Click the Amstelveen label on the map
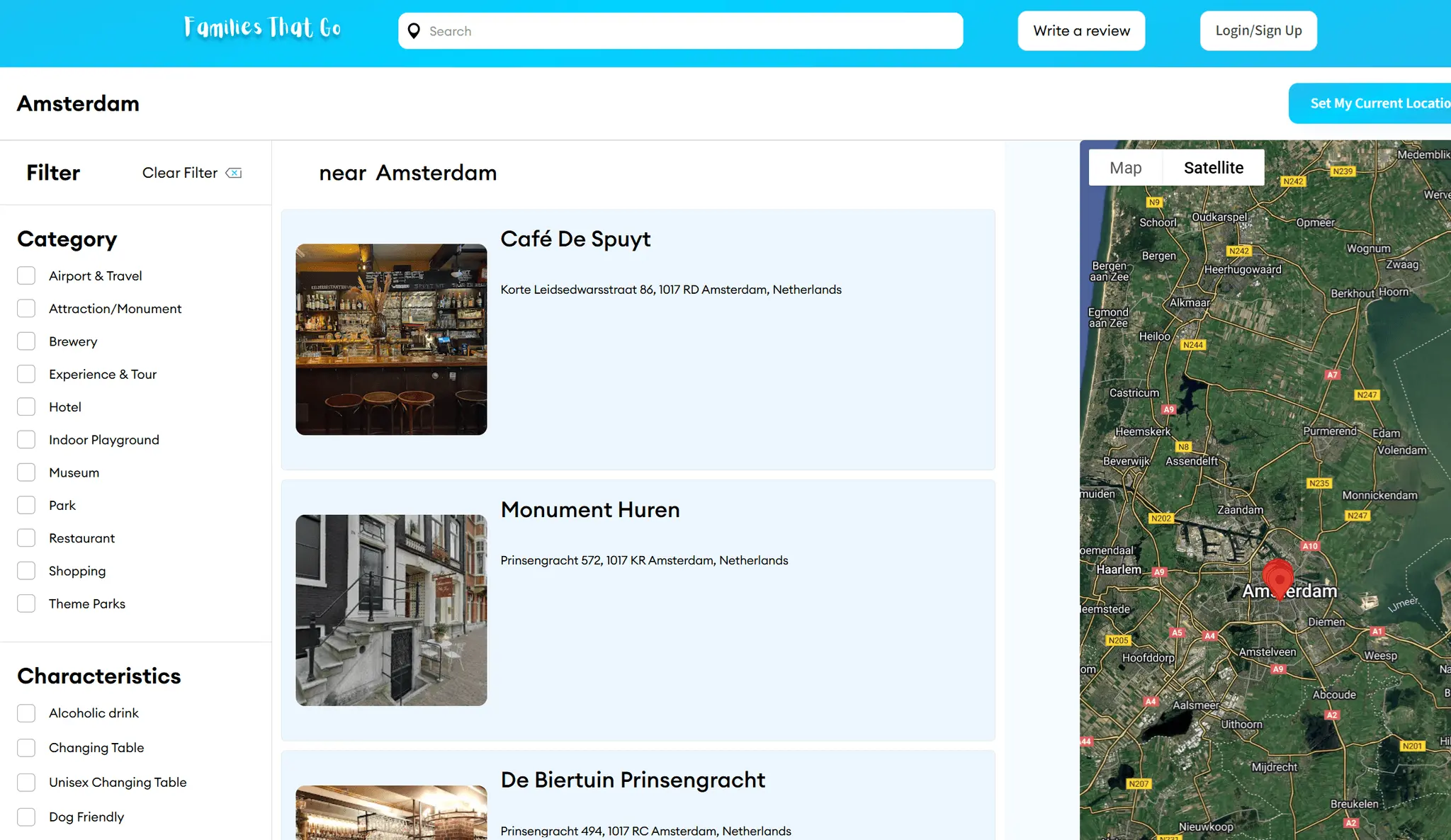This screenshot has width=1451, height=840. (x=1267, y=652)
